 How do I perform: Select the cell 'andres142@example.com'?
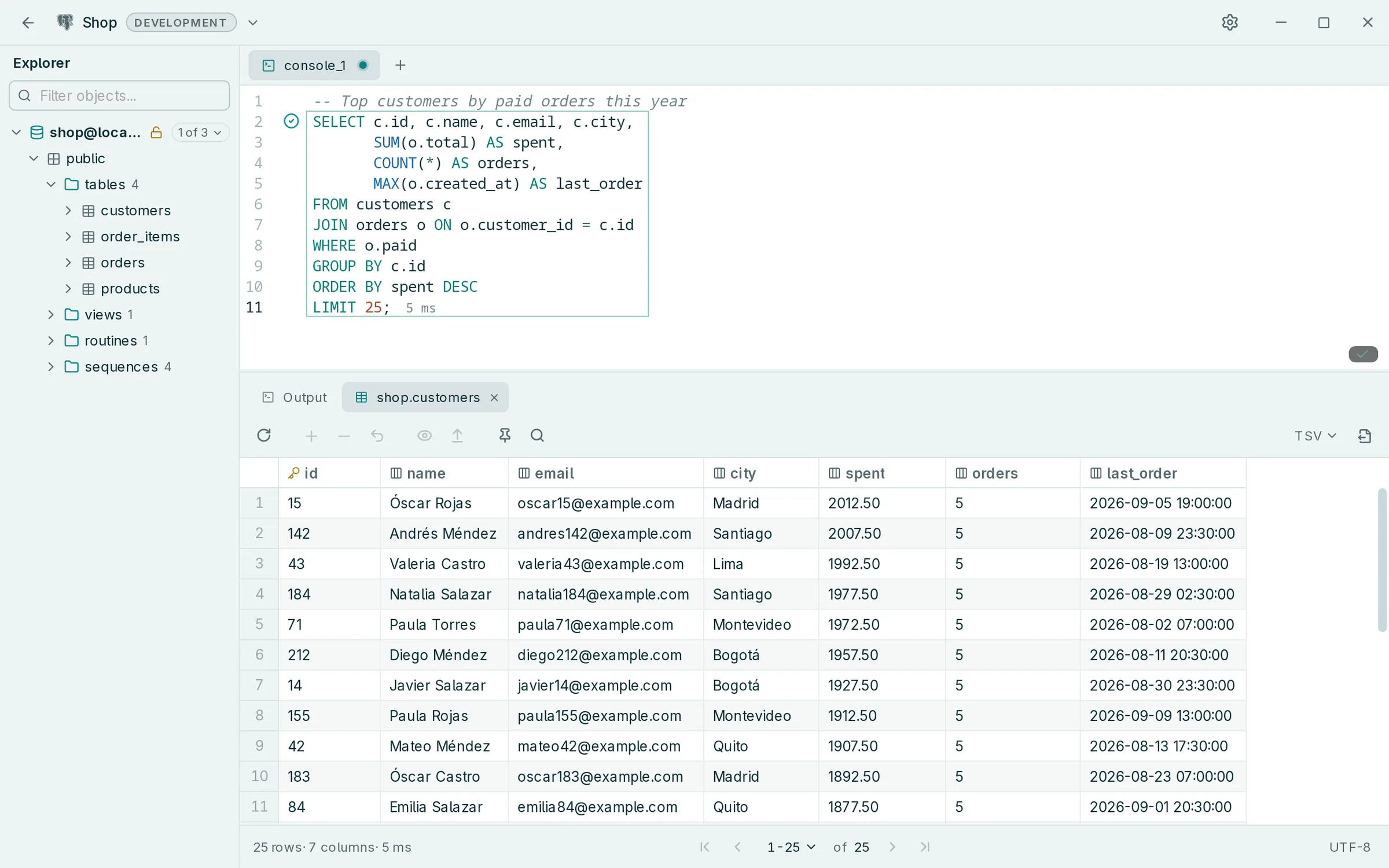(606, 534)
